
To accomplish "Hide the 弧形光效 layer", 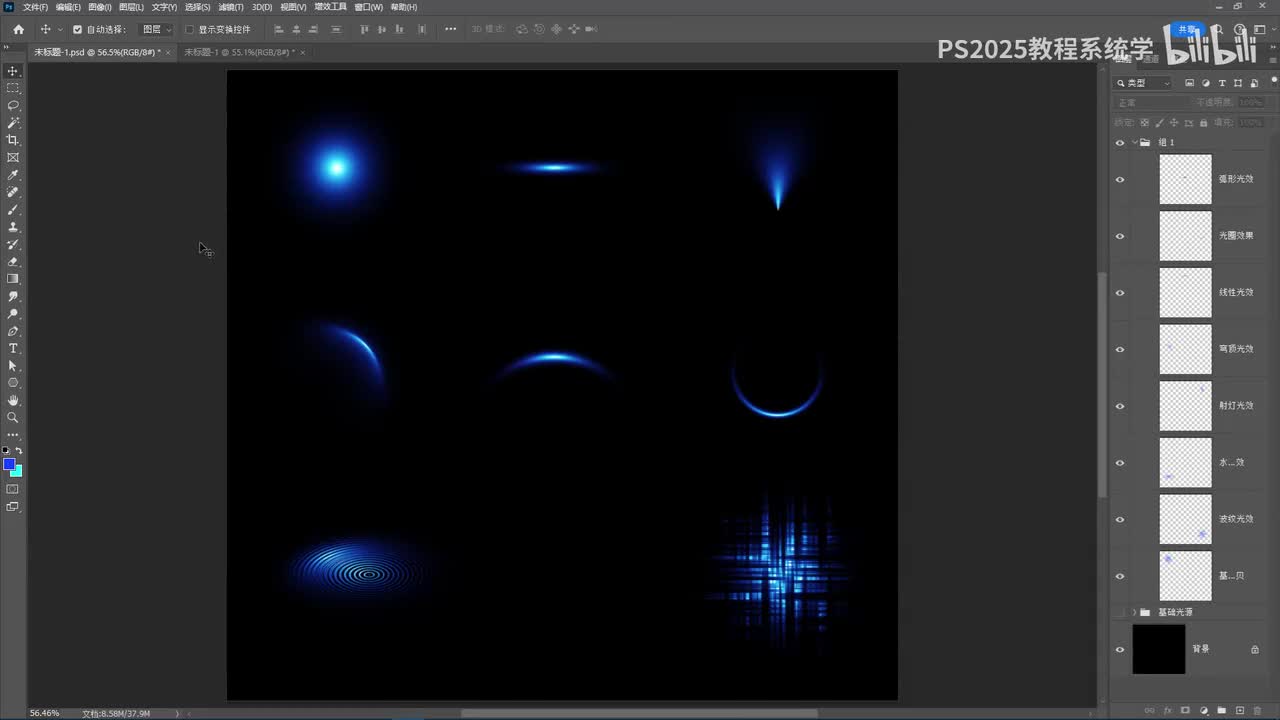I will point(1120,180).
